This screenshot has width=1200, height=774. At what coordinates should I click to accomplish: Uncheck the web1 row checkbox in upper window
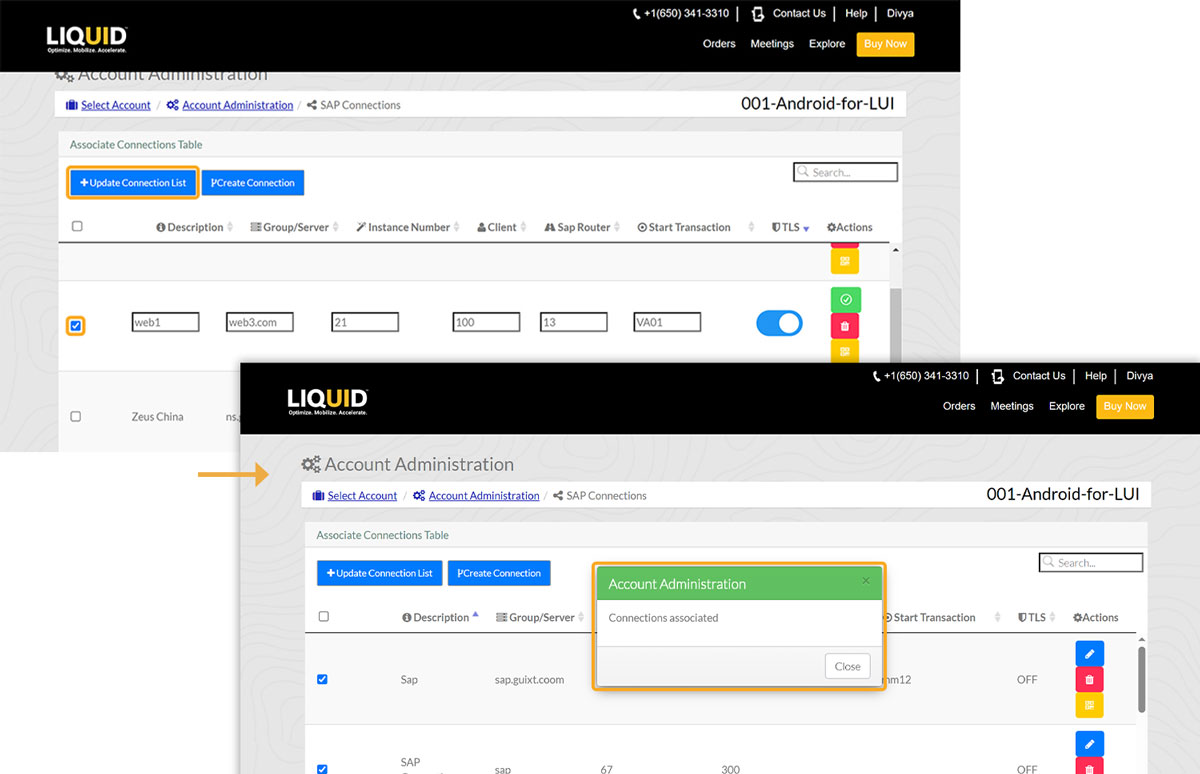click(x=76, y=326)
